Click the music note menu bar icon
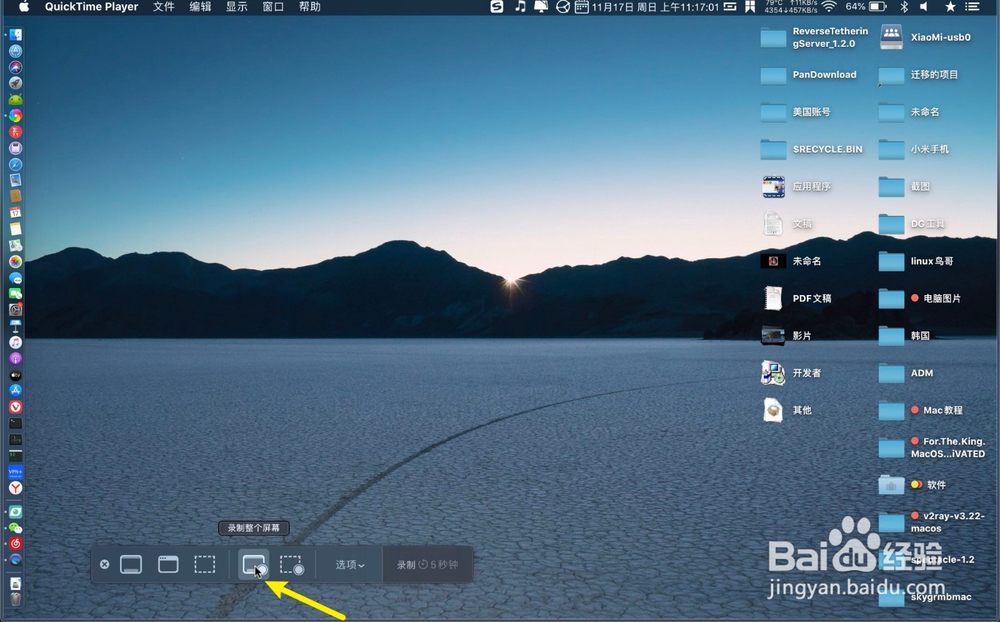 [520, 6]
